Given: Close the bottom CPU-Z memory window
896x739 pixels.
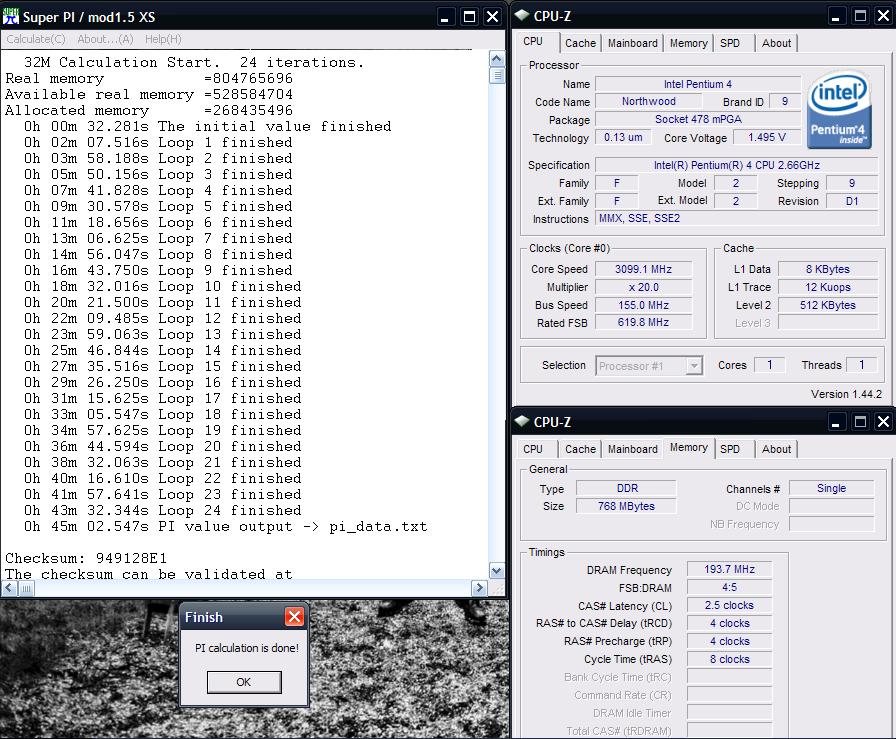Looking at the screenshot, I should coord(883,422).
